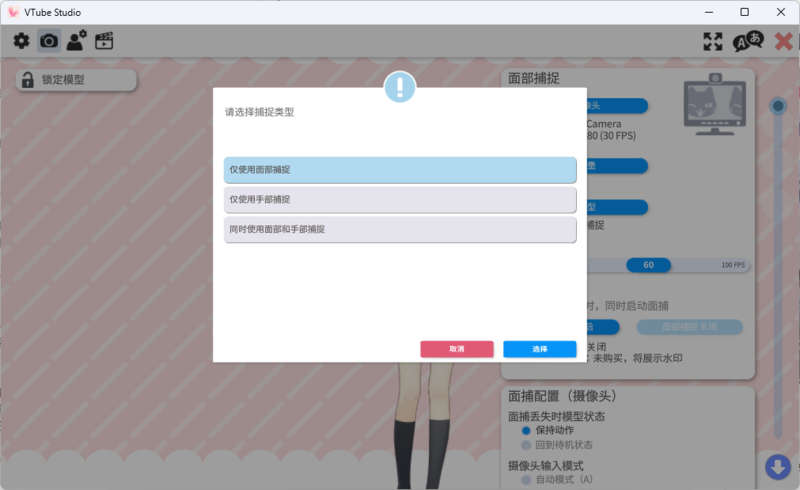Open the gear settings tab
Viewport: 800px width, 490px height.
[21, 41]
